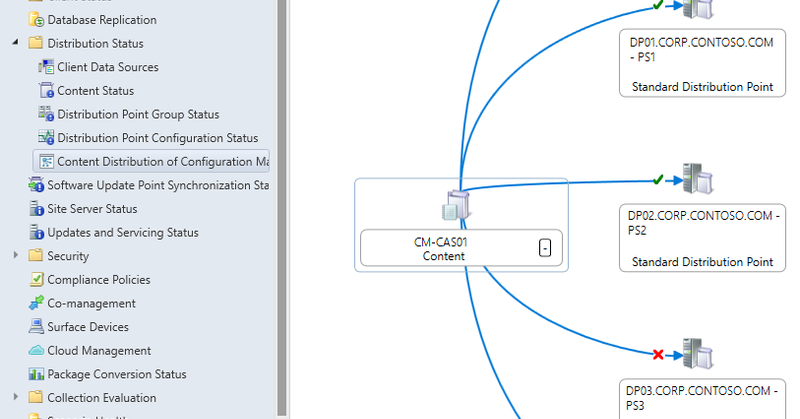Select Database Replication in the tree
The image size is (800, 419).
(x=102, y=20)
